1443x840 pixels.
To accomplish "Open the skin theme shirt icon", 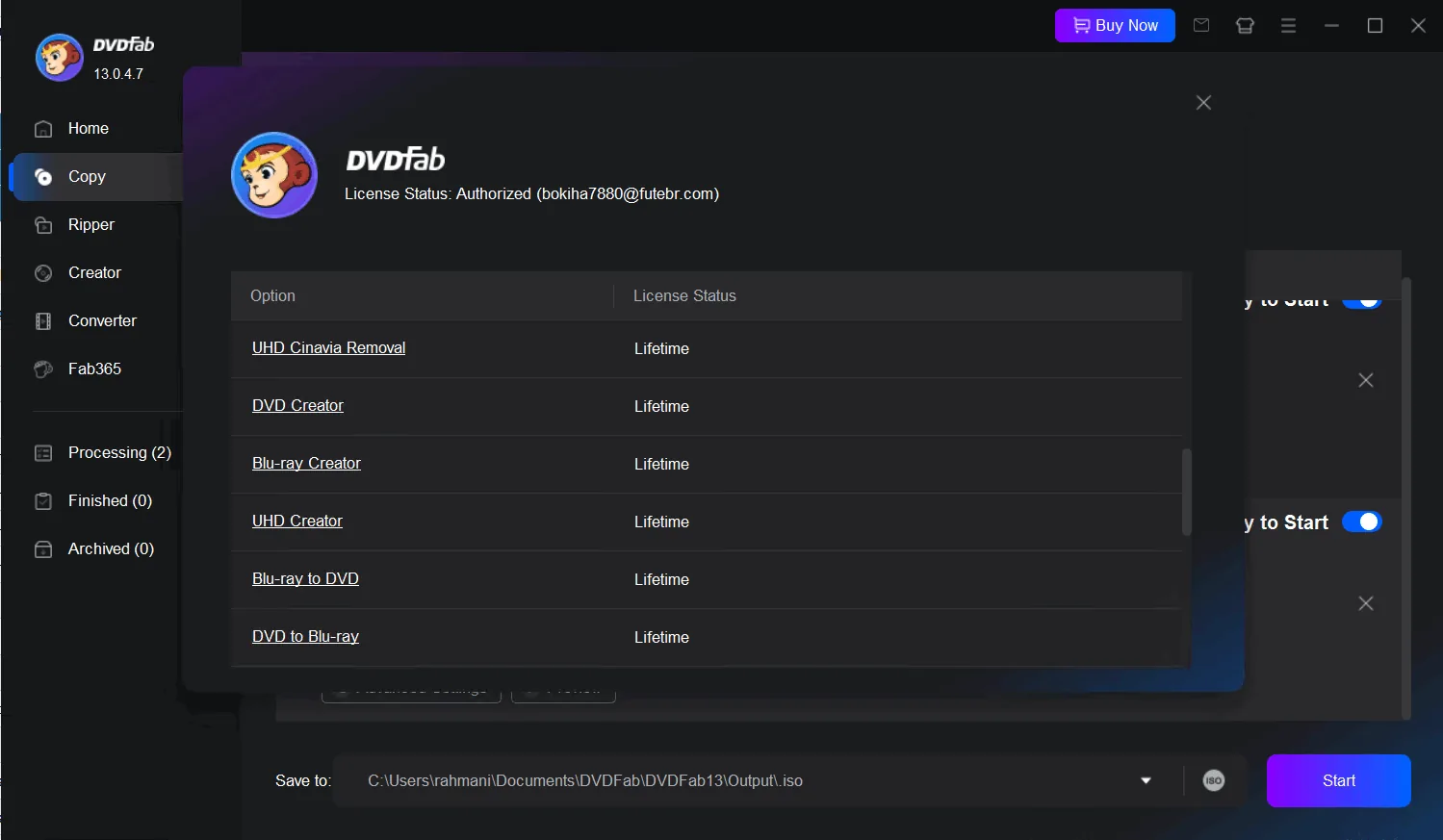I will (x=1245, y=26).
